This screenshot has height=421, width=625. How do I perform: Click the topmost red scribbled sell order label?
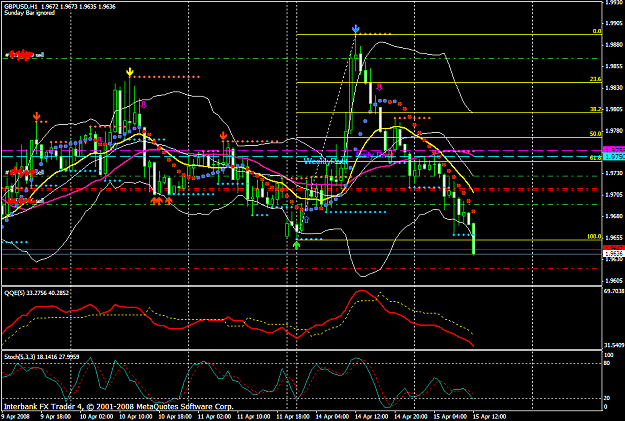(x=24, y=55)
